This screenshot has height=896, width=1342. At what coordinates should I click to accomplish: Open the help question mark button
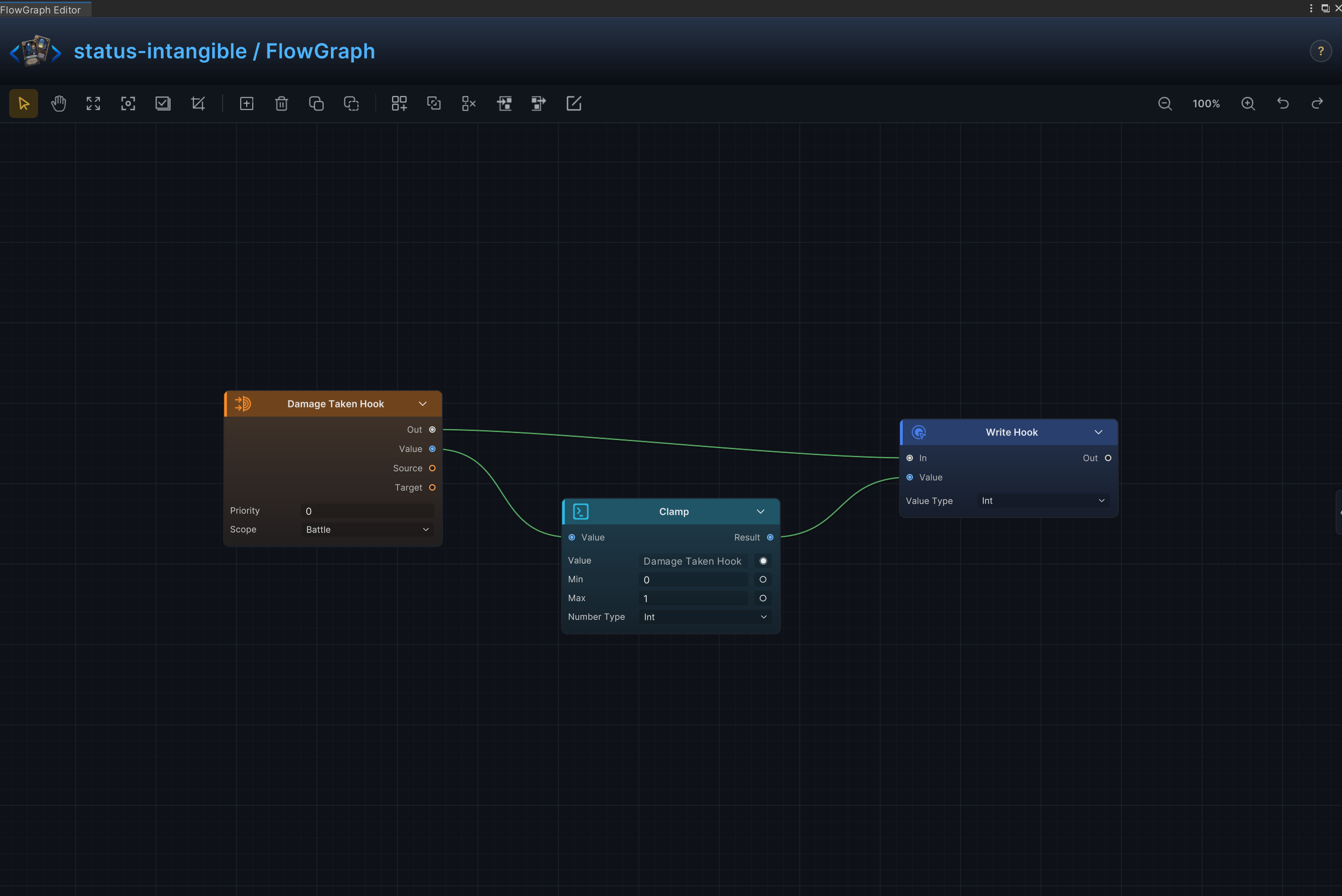pyautogui.click(x=1321, y=51)
